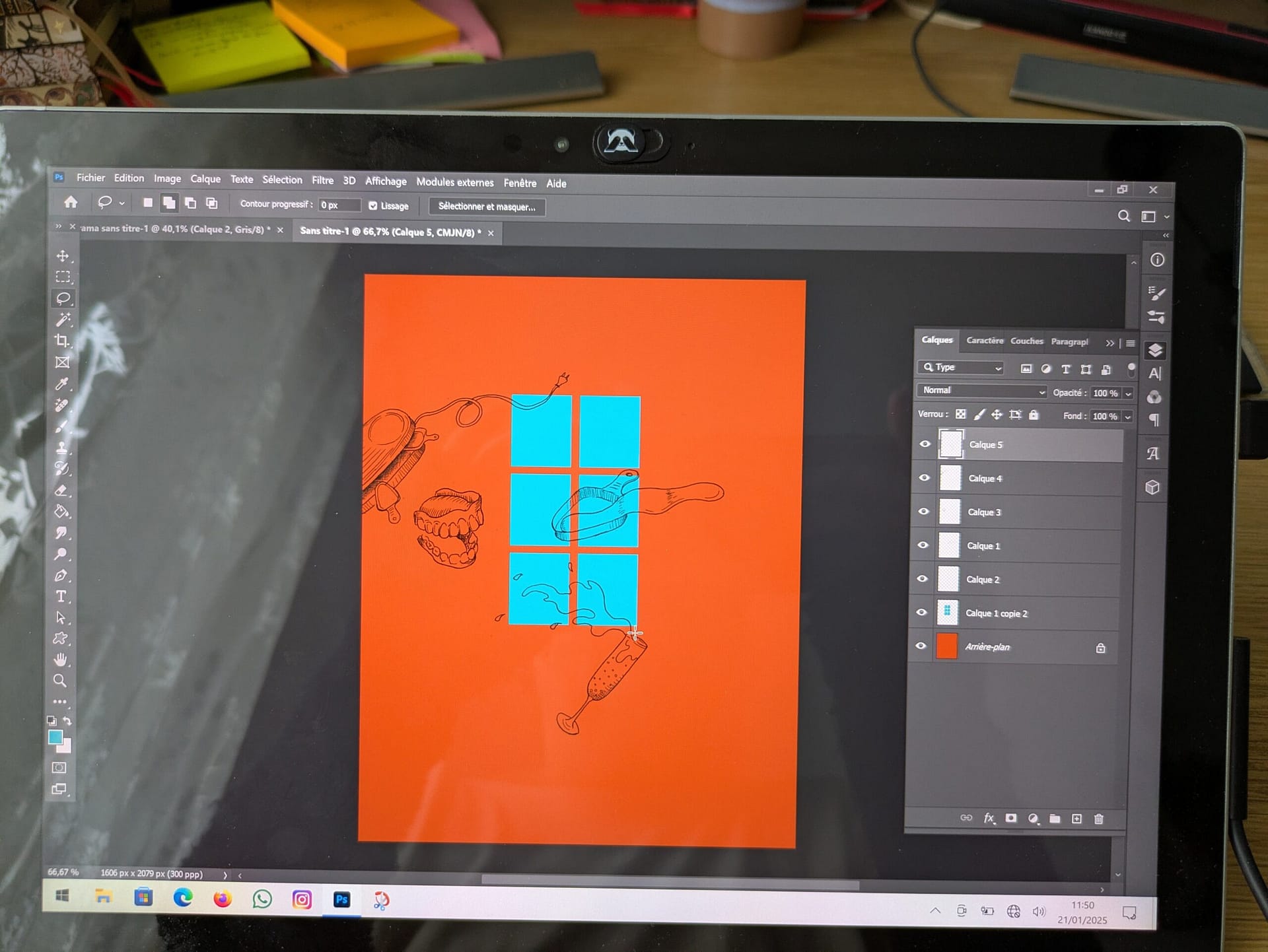Select the Smudge tool

pyautogui.click(x=61, y=533)
